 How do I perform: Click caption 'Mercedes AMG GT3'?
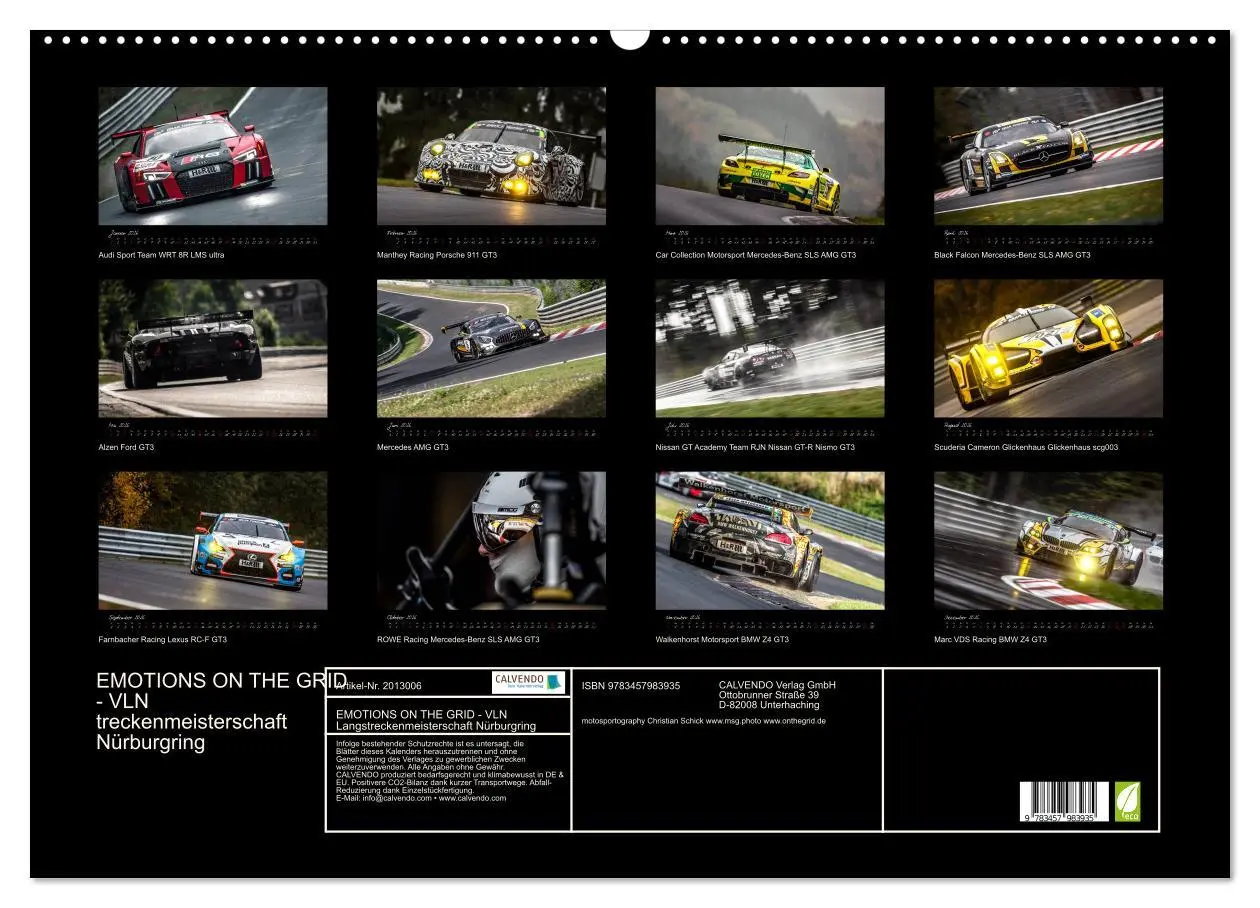point(413,447)
